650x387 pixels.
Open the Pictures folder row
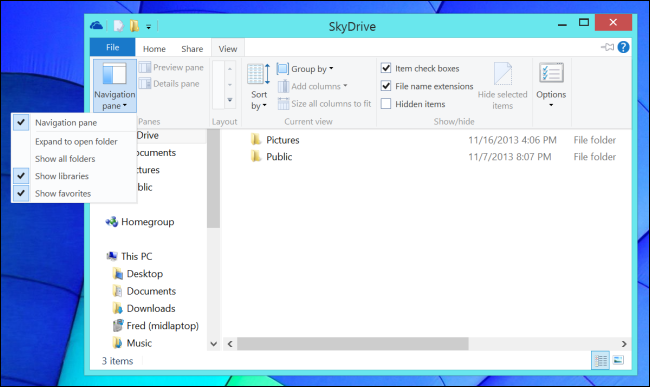[x=433, y=140]
